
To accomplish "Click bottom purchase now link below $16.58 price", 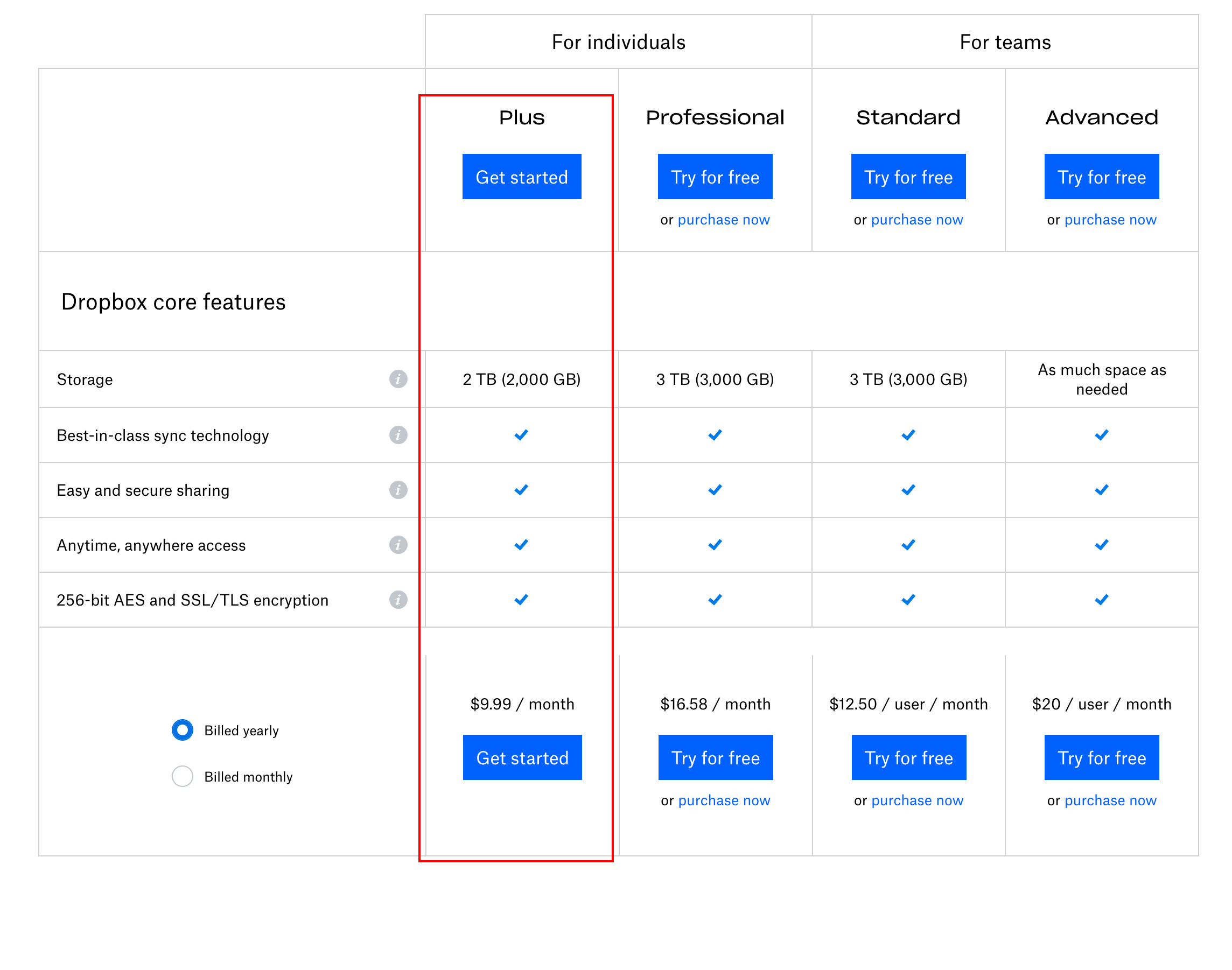I will (x=724, y=801).
